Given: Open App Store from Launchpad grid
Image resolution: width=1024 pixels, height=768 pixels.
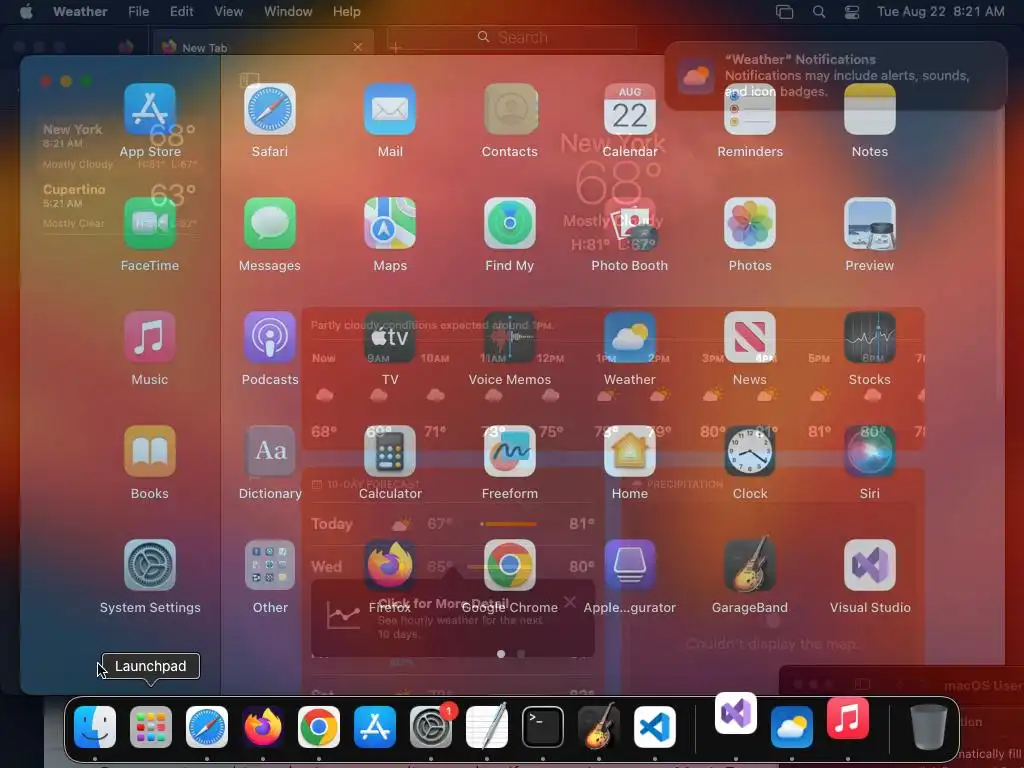Looking at the screenshot, I should (x=150, y=109).
